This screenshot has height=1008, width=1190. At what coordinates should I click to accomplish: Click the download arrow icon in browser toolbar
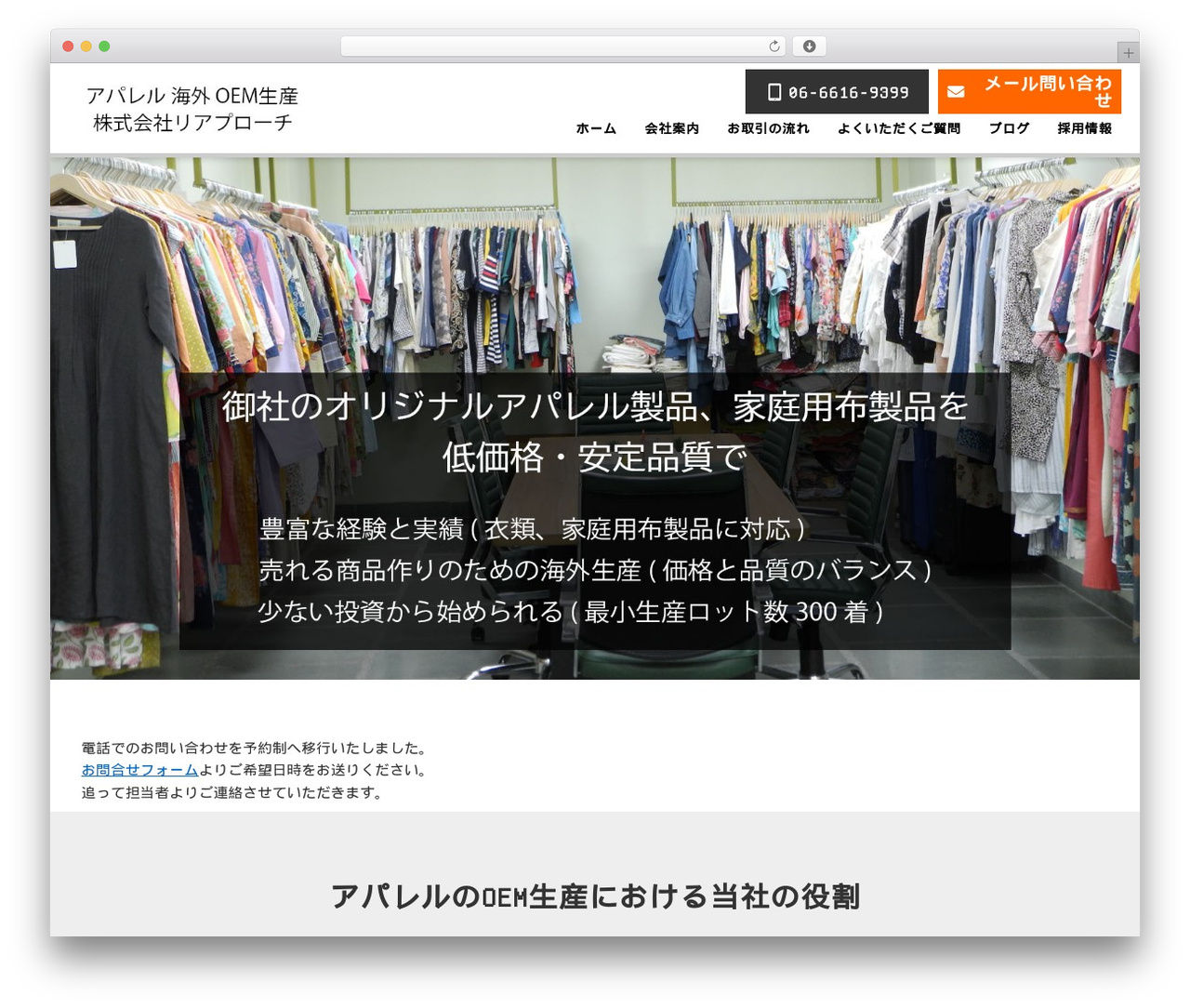click(810, 46)
